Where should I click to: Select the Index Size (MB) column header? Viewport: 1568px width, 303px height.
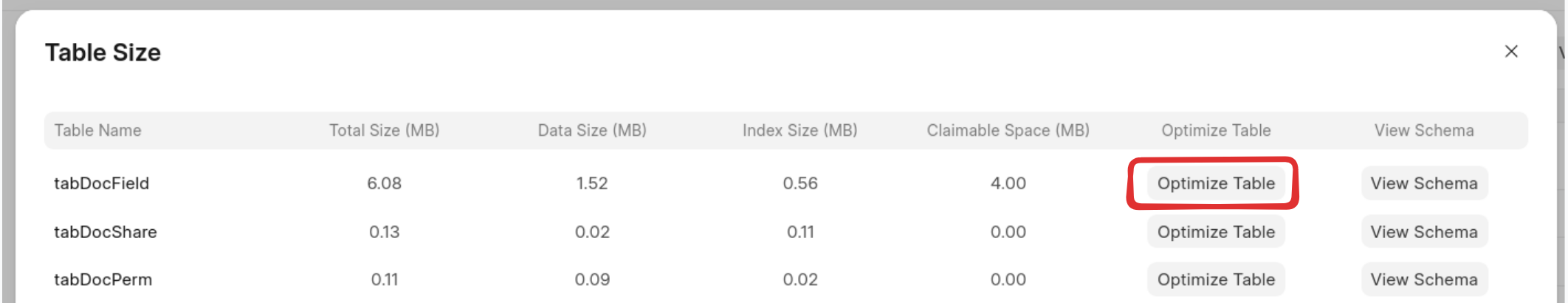pos(800,131)
